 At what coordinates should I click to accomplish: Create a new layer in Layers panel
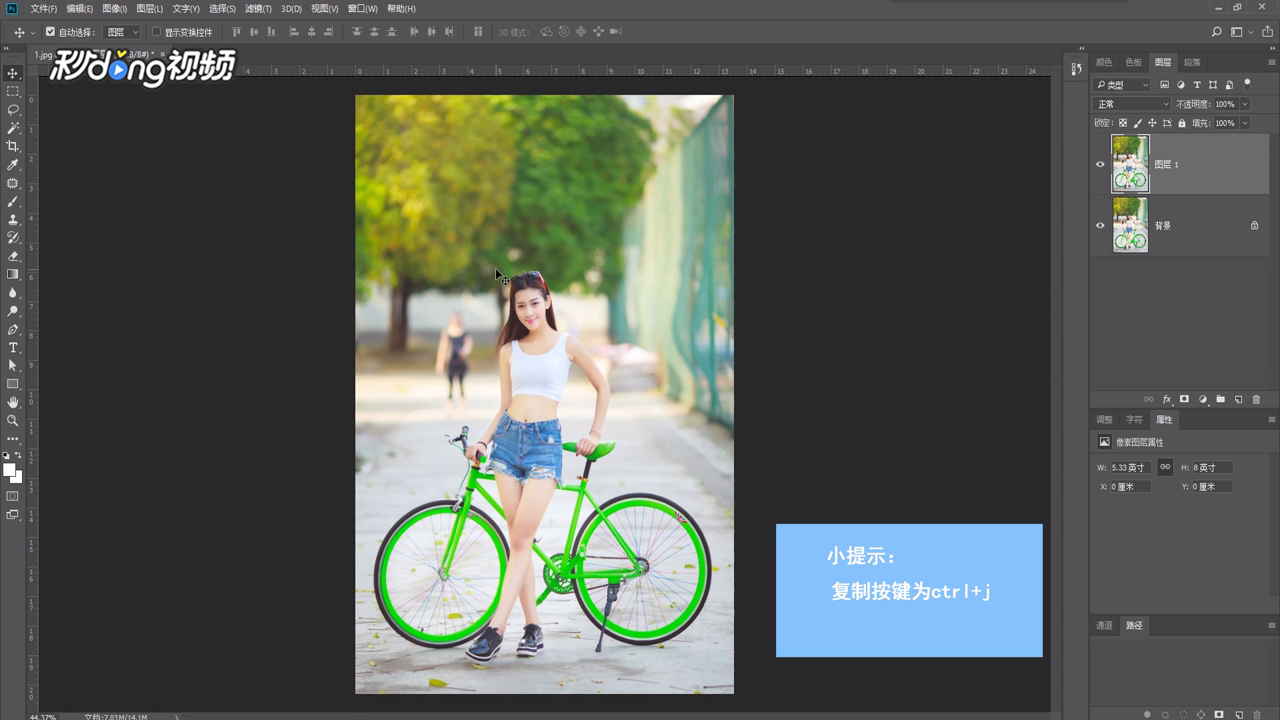(x=1238, y=399)
